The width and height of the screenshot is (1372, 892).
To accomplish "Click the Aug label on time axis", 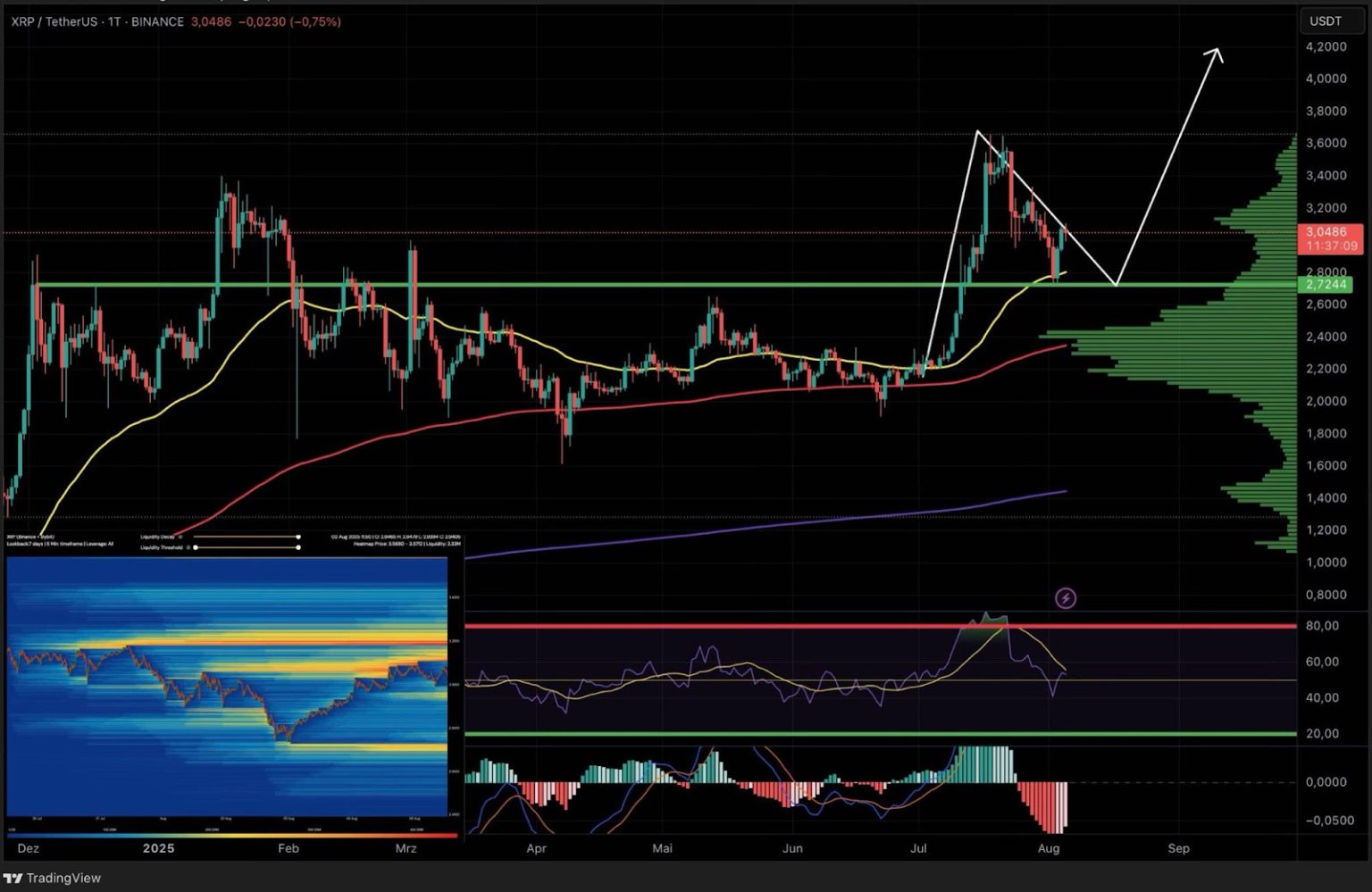I will (1050, 848).
